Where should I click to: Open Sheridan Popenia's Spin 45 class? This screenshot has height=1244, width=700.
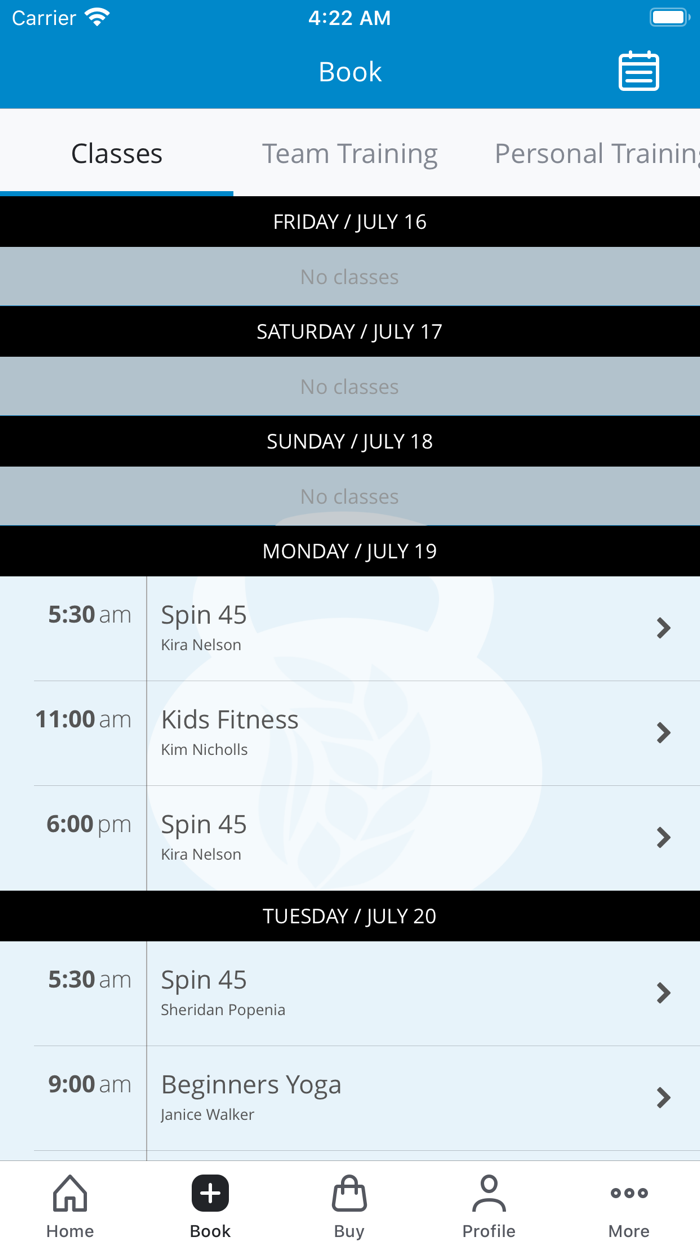tap(300, 990)
